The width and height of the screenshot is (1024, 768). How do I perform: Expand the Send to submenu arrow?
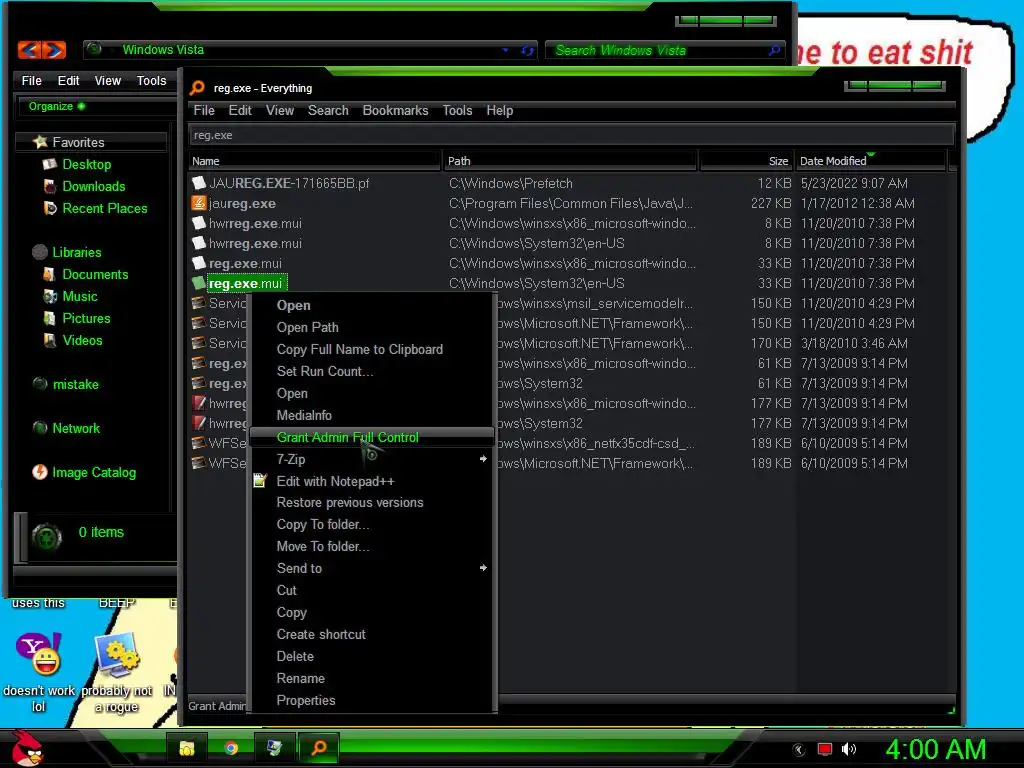pos(483,568)
